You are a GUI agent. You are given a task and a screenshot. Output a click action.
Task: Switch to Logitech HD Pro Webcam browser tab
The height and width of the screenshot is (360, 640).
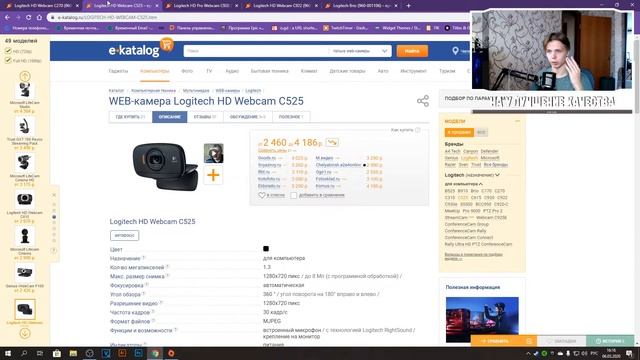click(x=200, y=6)
